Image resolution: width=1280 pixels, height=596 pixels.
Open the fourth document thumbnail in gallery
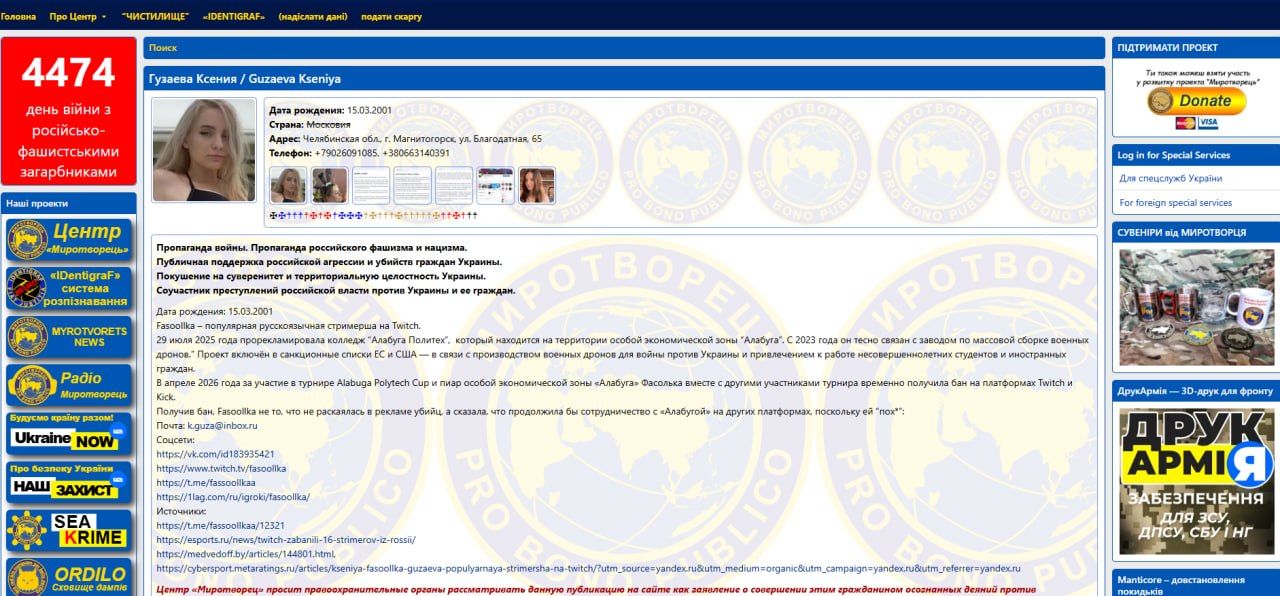coord(412,186)
